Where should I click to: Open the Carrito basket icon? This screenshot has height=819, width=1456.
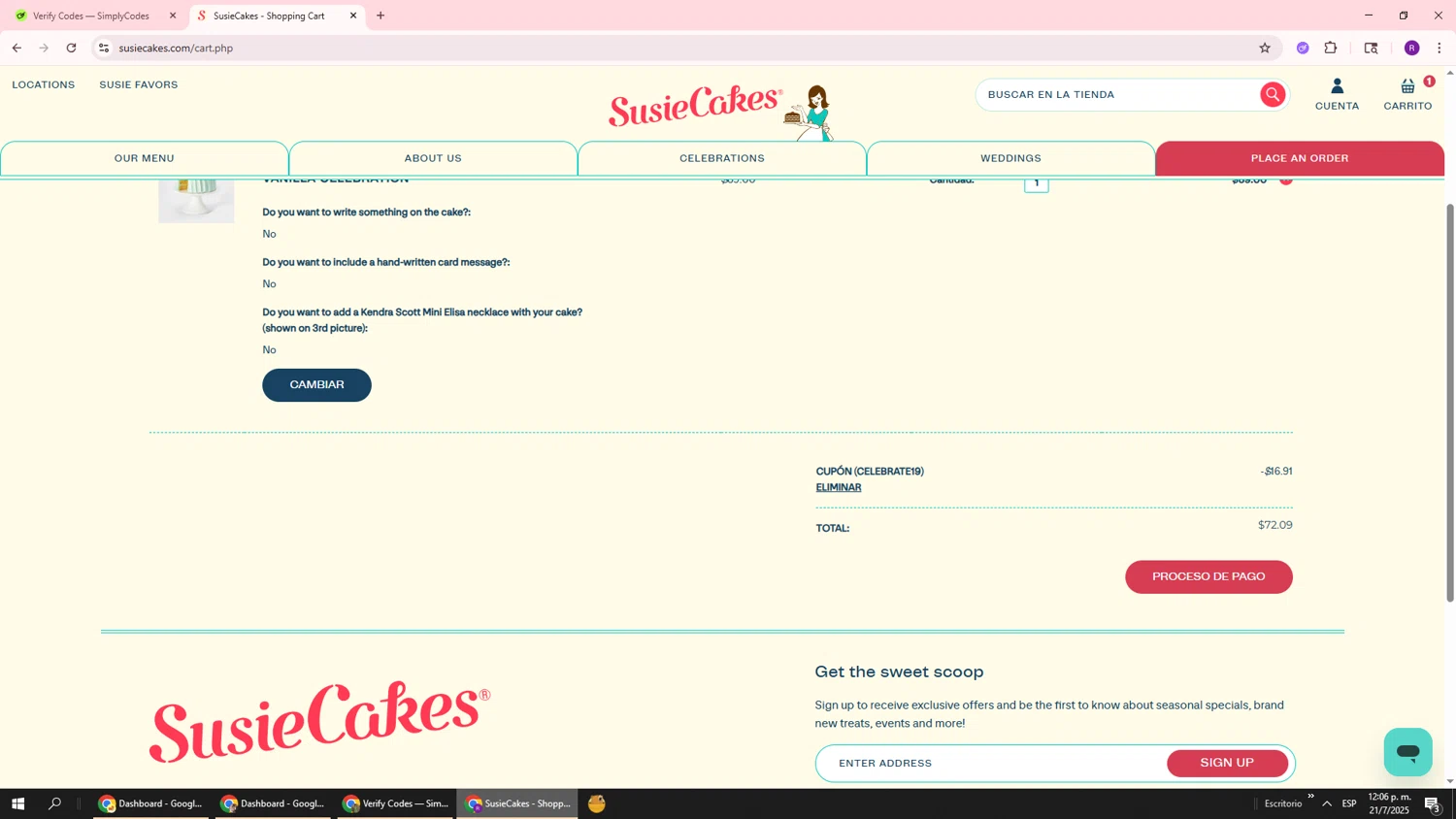tap(1407, 94)
